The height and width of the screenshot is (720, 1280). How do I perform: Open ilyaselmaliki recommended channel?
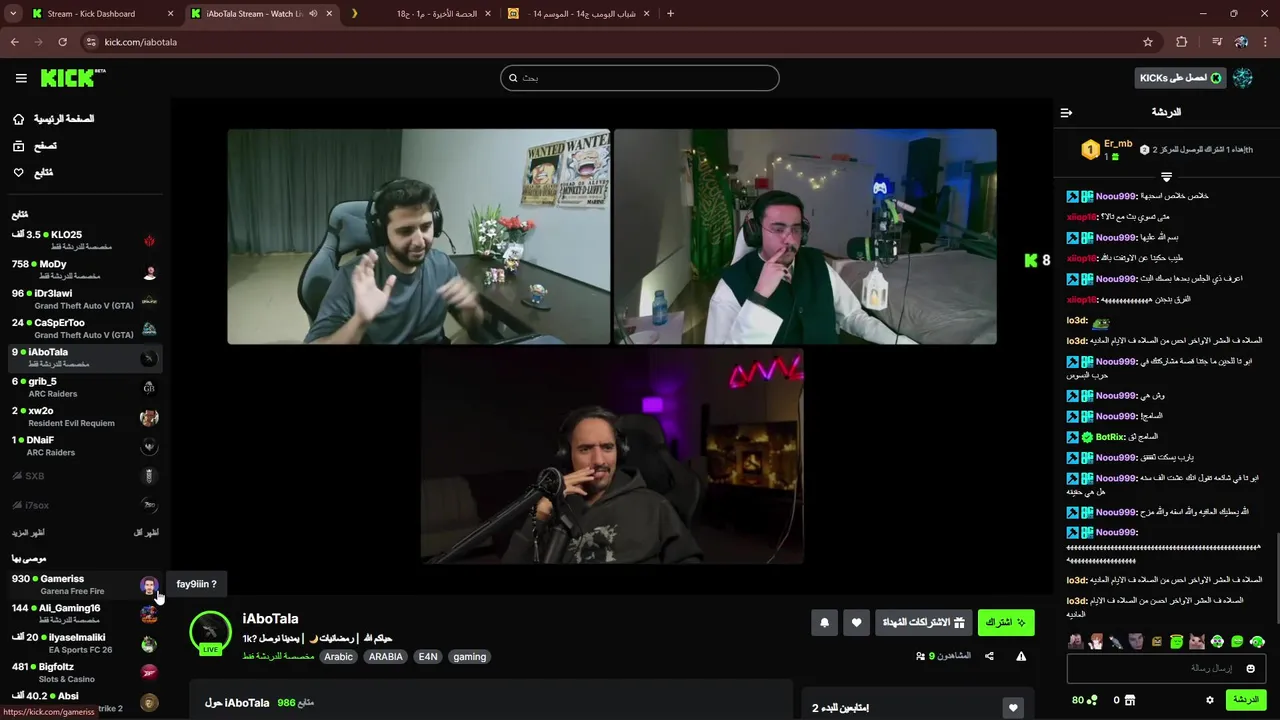click(x=84, y=643)
